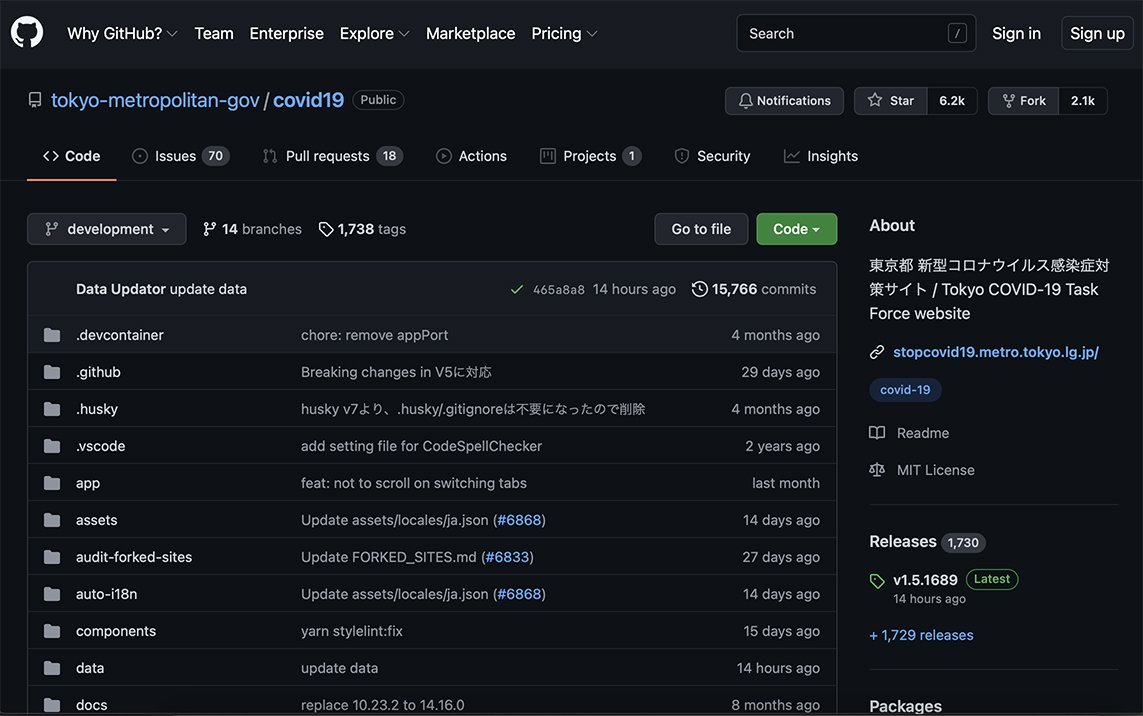Click the .vscode folder icon

click(52, 445)
